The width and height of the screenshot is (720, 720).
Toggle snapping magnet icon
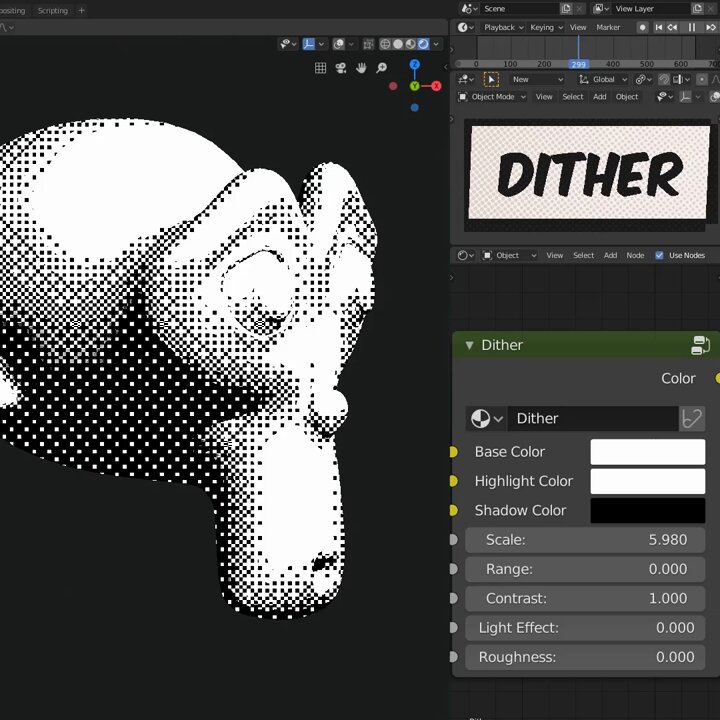pyautogui.click(x=664, y=79)
